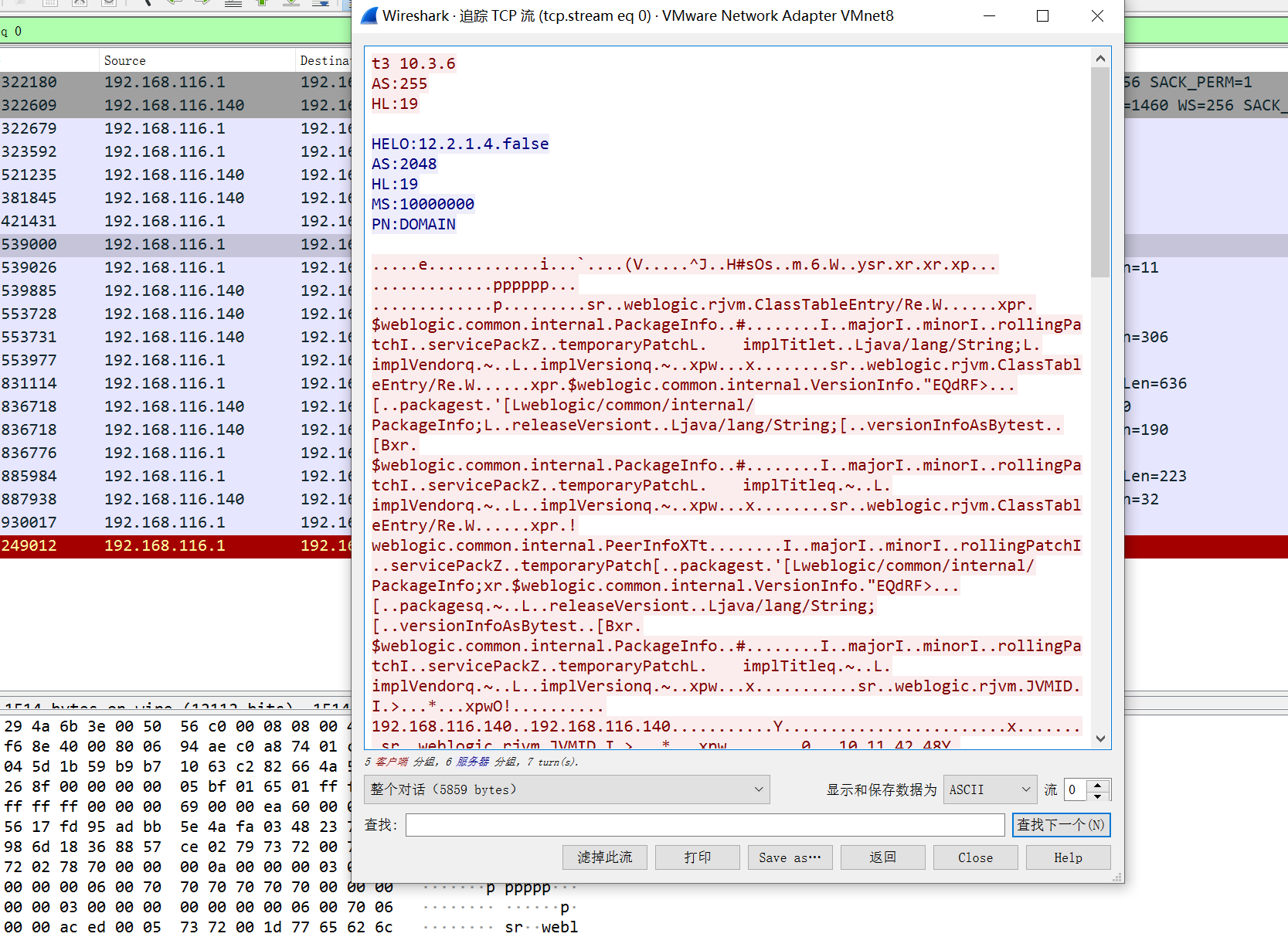This screenshot has height=937, width=1288.
Task: Click the 'MS:10000000' line in stream
Action: (x=423, y=204)
